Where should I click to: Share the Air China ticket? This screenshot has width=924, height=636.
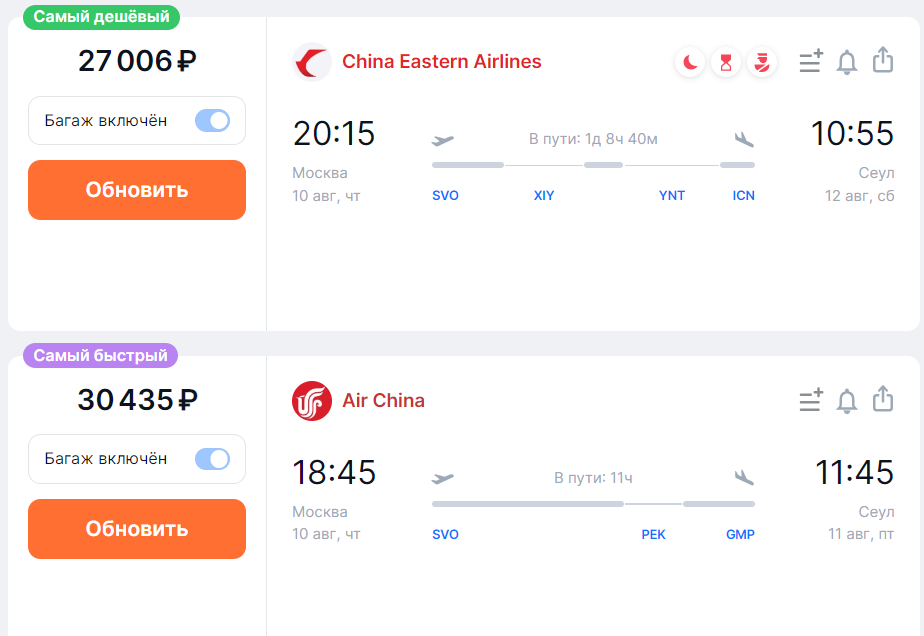(x=883, y=399)
